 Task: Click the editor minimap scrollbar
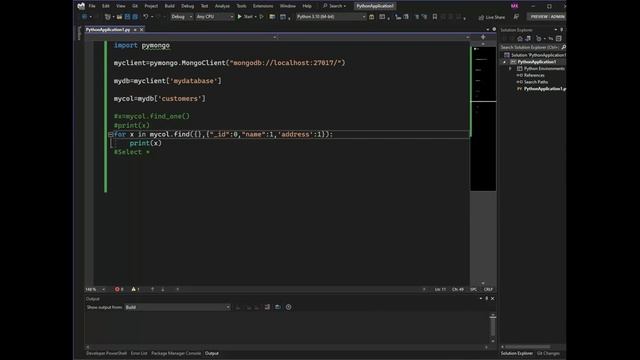click(x=483, y=163)
